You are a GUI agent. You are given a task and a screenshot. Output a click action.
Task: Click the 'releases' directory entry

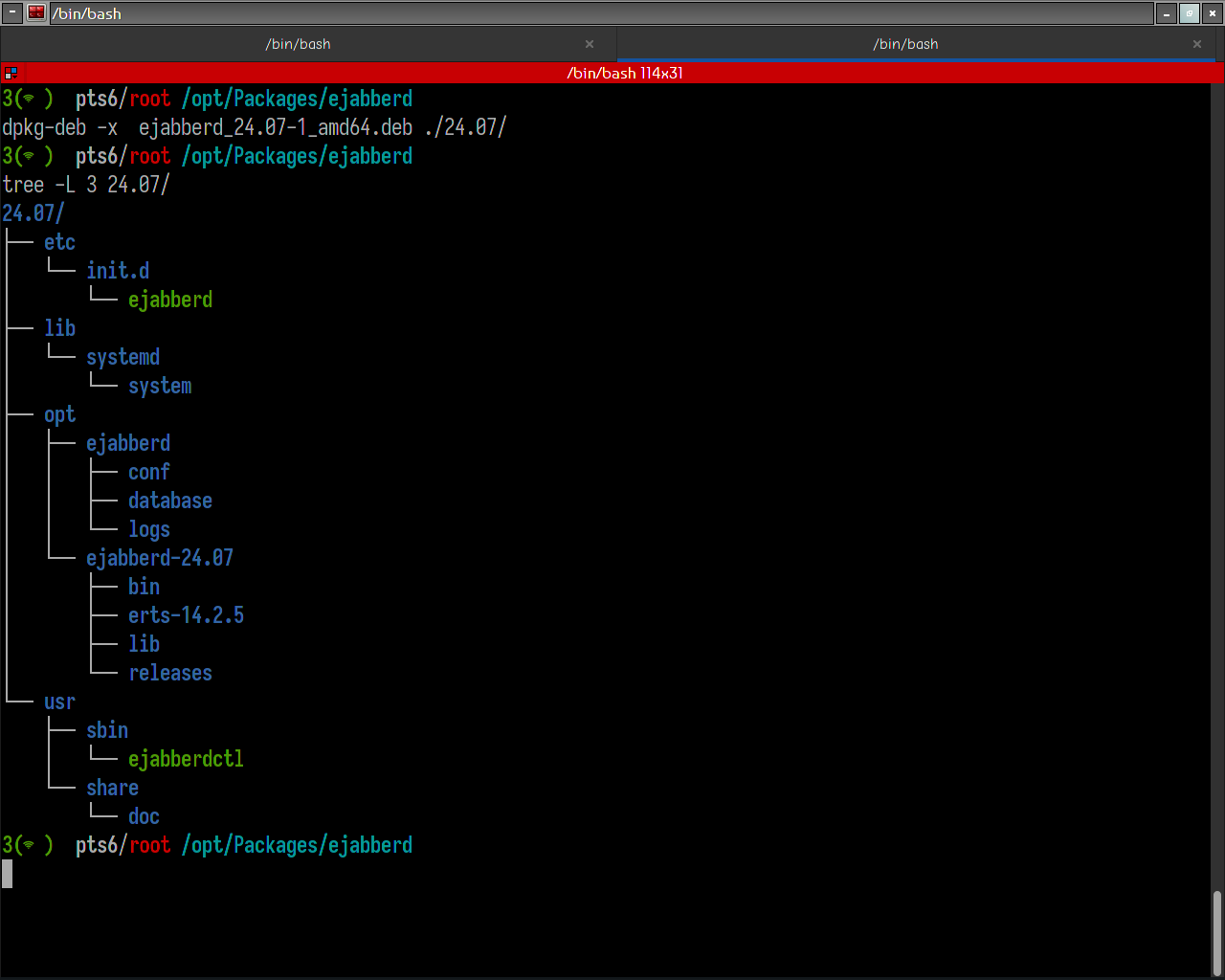tap(170, 673)
